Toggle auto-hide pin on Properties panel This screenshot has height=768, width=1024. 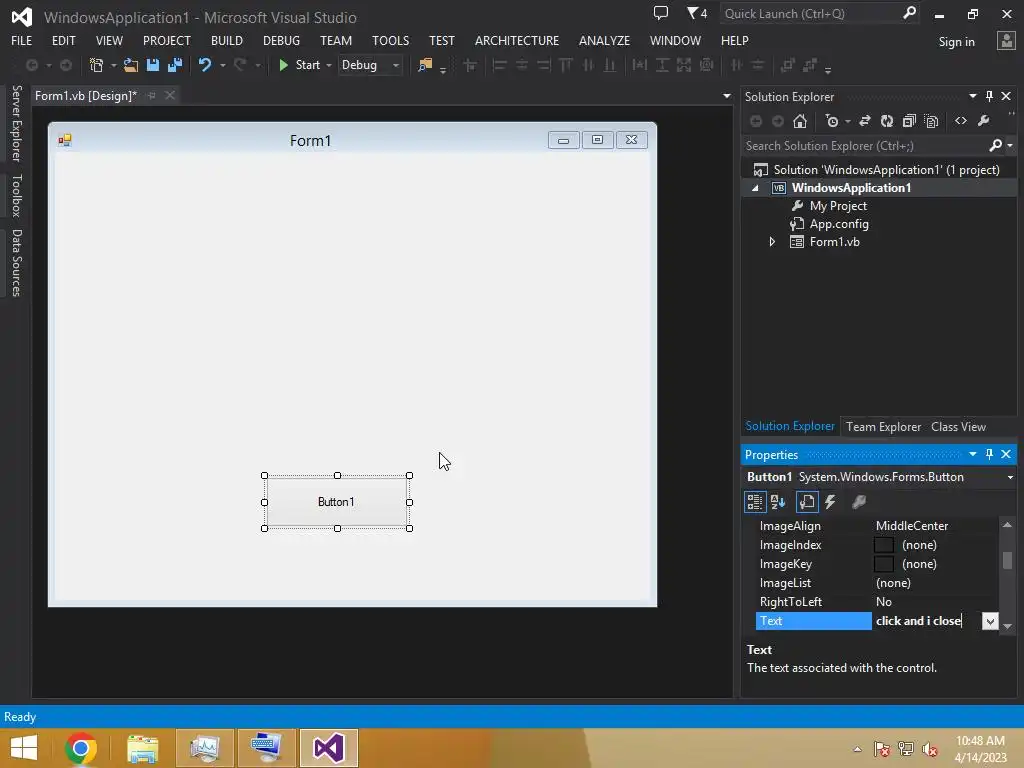point(989,454)
